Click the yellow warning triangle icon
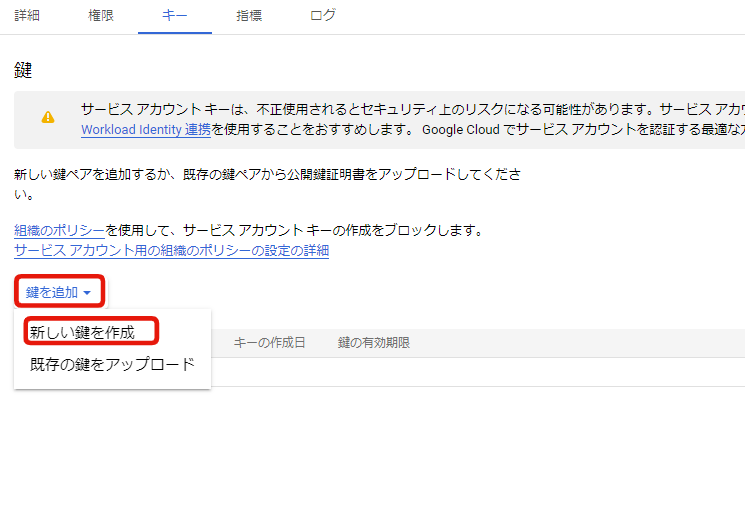The height and width of the screenshot is (515, 745). coord(48,117)
